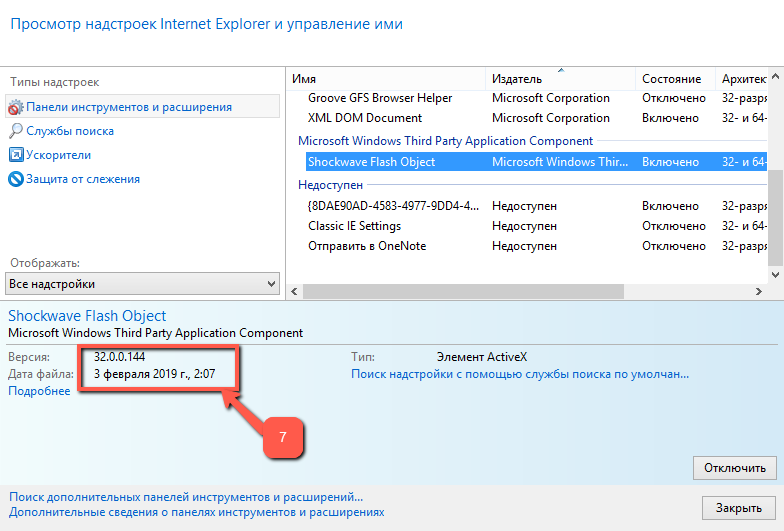Collapse the Недоступен group header
784x531 pixels.
(330, 185)
